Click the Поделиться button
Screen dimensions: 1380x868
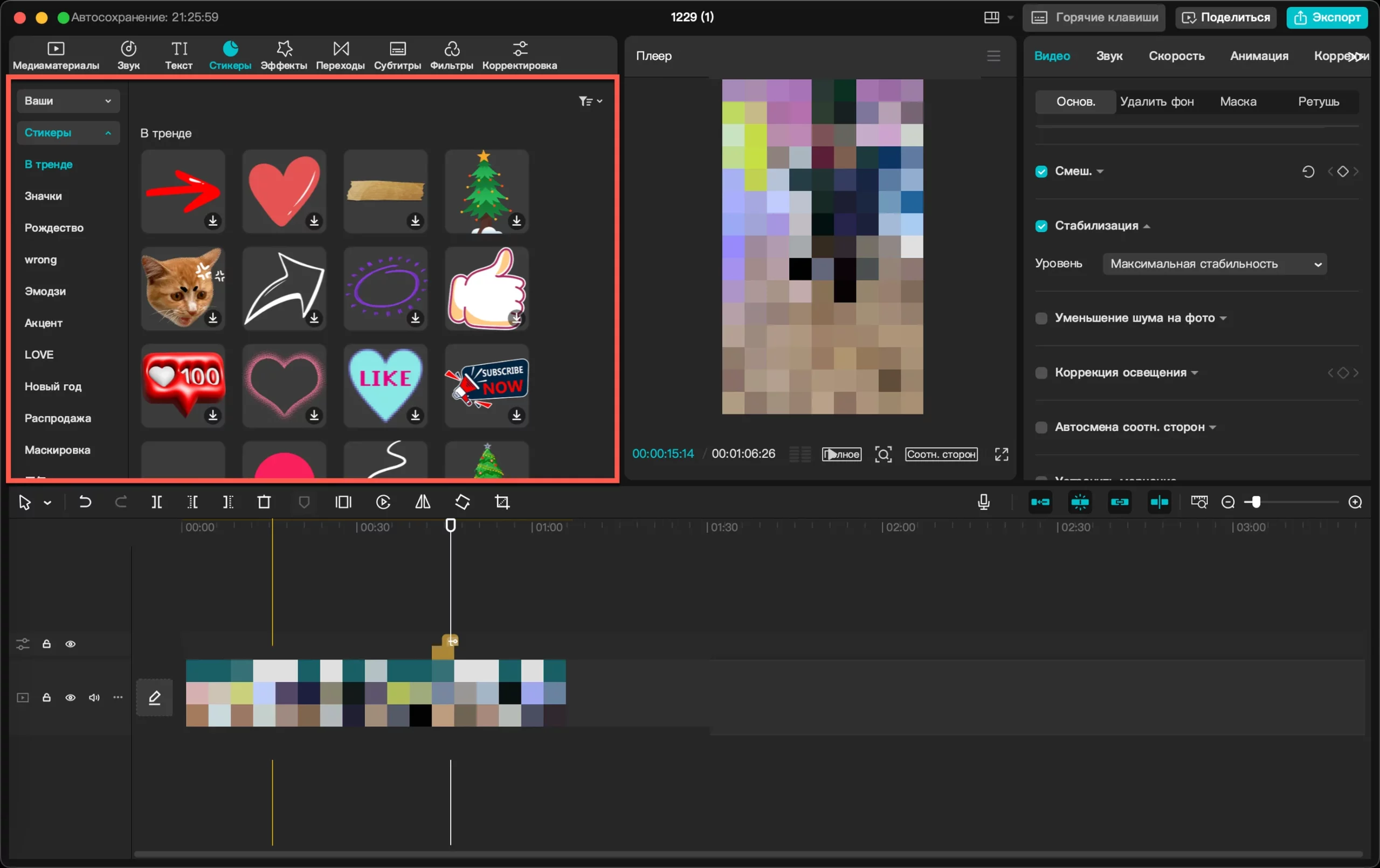1225,17
